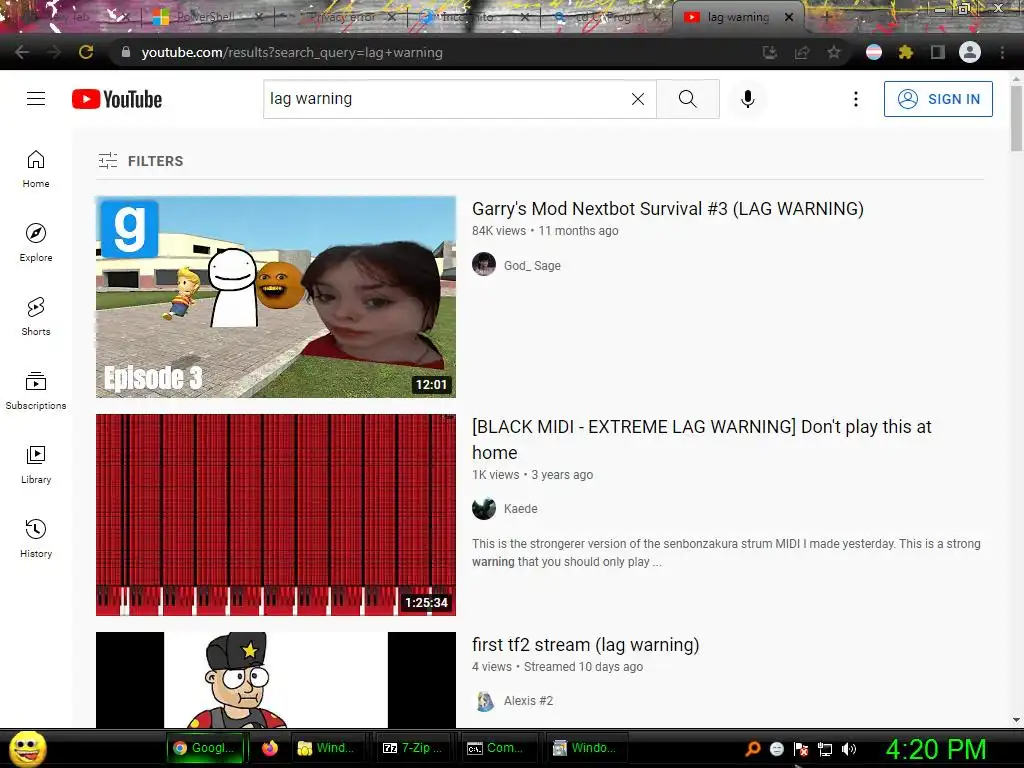Switch to Firefox in the taskbar
The width and height of the screenshot is (1024, 768).
(x=269, y=748)
